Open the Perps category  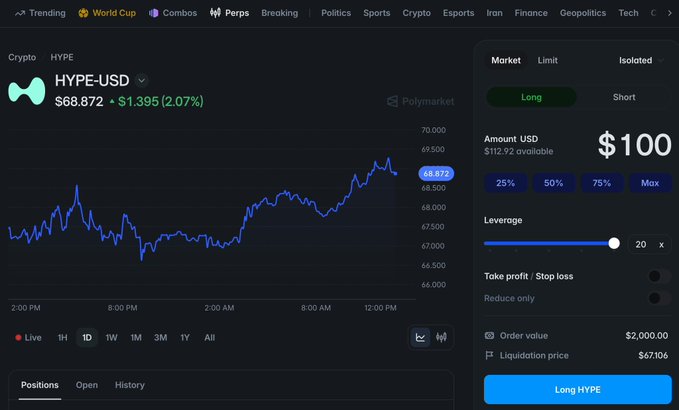click(230, 13)
